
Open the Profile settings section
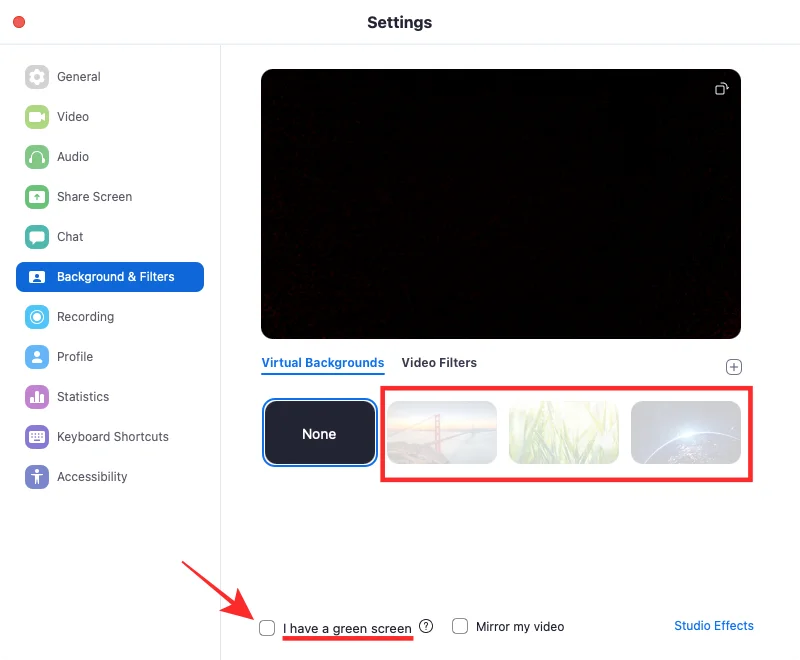[75, 357]
